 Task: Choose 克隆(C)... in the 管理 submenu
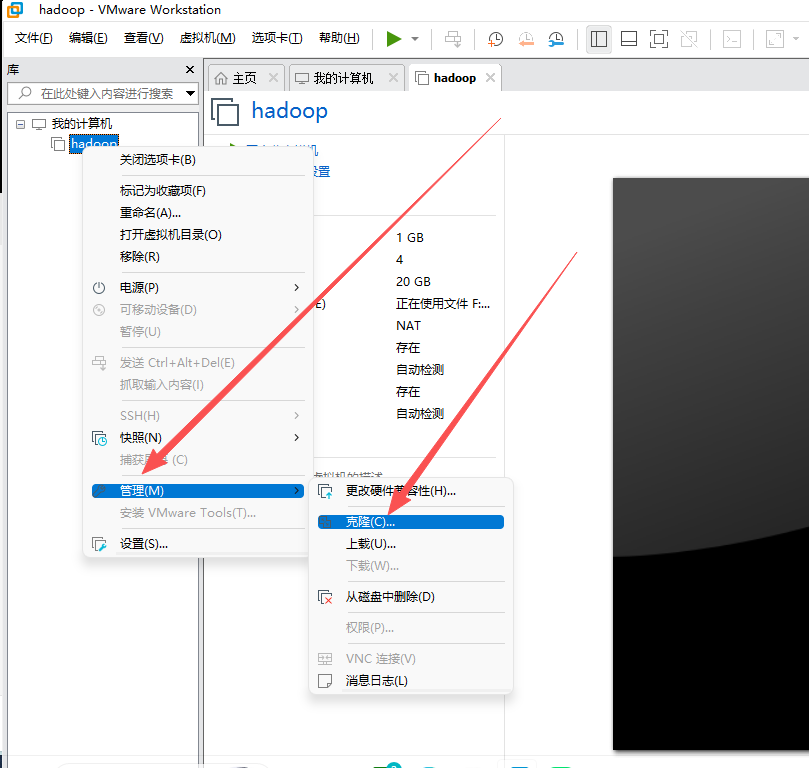click(x=411, y=522)
